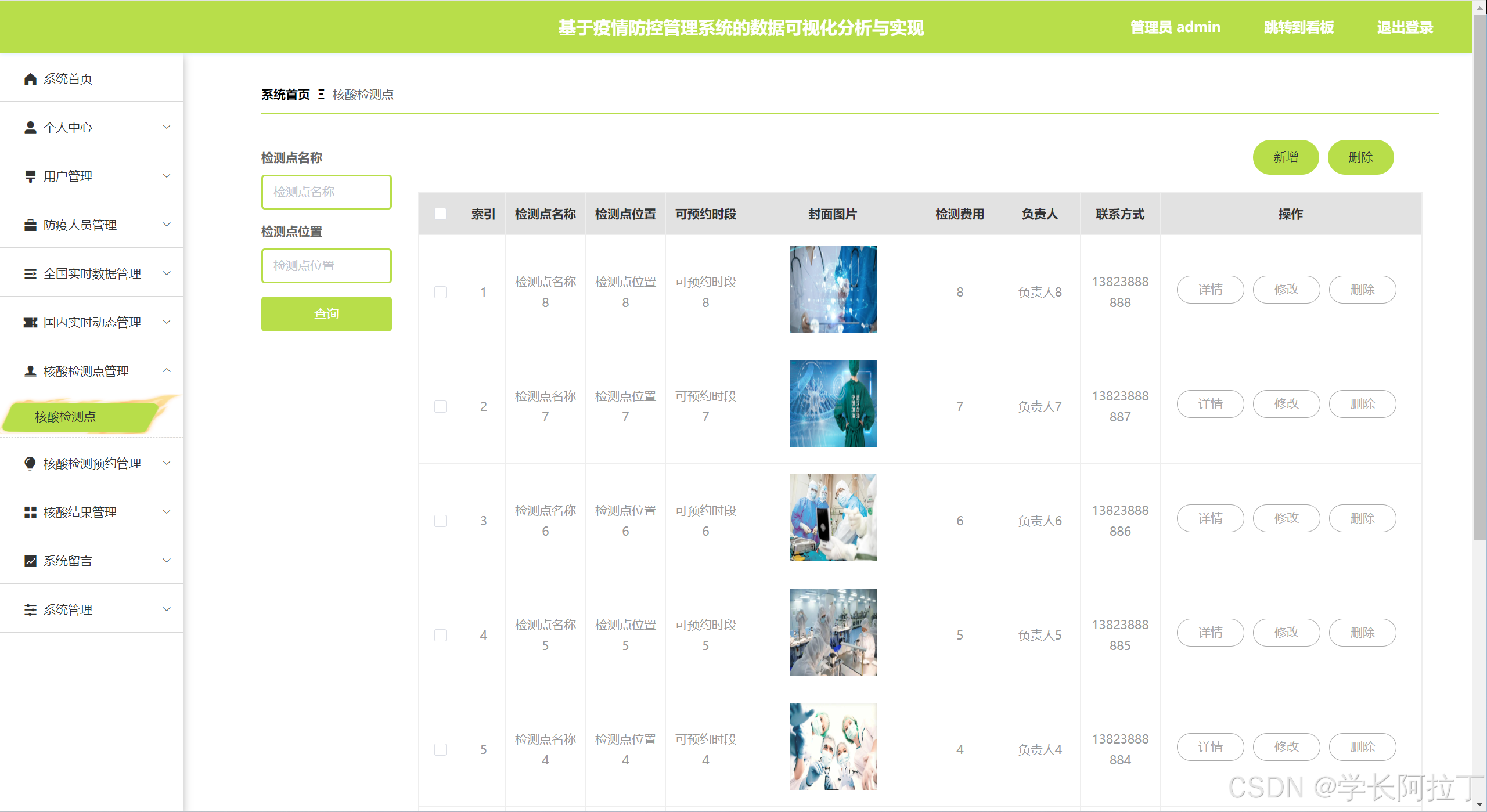This screenshot has height=812, width=1487.
Task: Select the 个人中心 person icon
Action: (x=30, y=127)
